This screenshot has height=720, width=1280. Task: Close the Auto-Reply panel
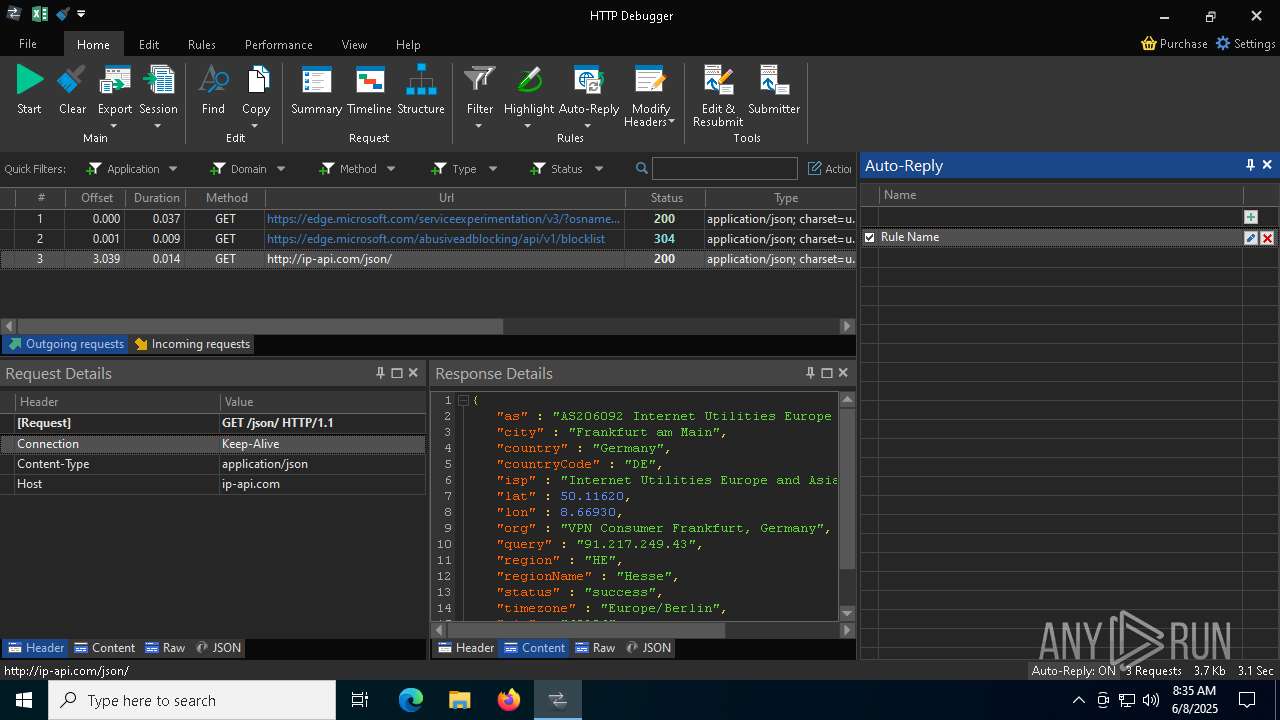tap(1267, 165)
